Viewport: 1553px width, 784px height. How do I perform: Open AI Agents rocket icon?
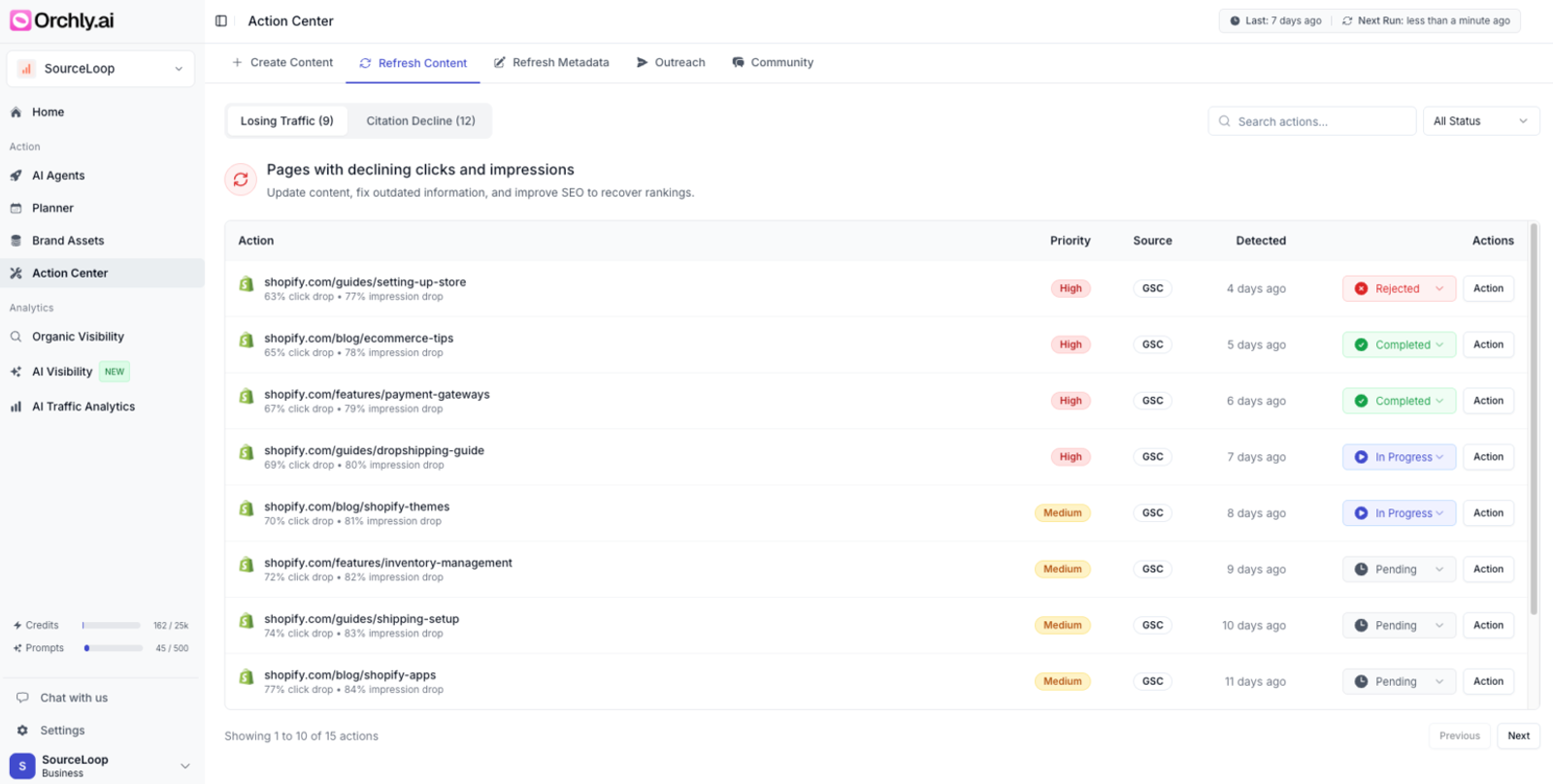[x=17, y=176]
